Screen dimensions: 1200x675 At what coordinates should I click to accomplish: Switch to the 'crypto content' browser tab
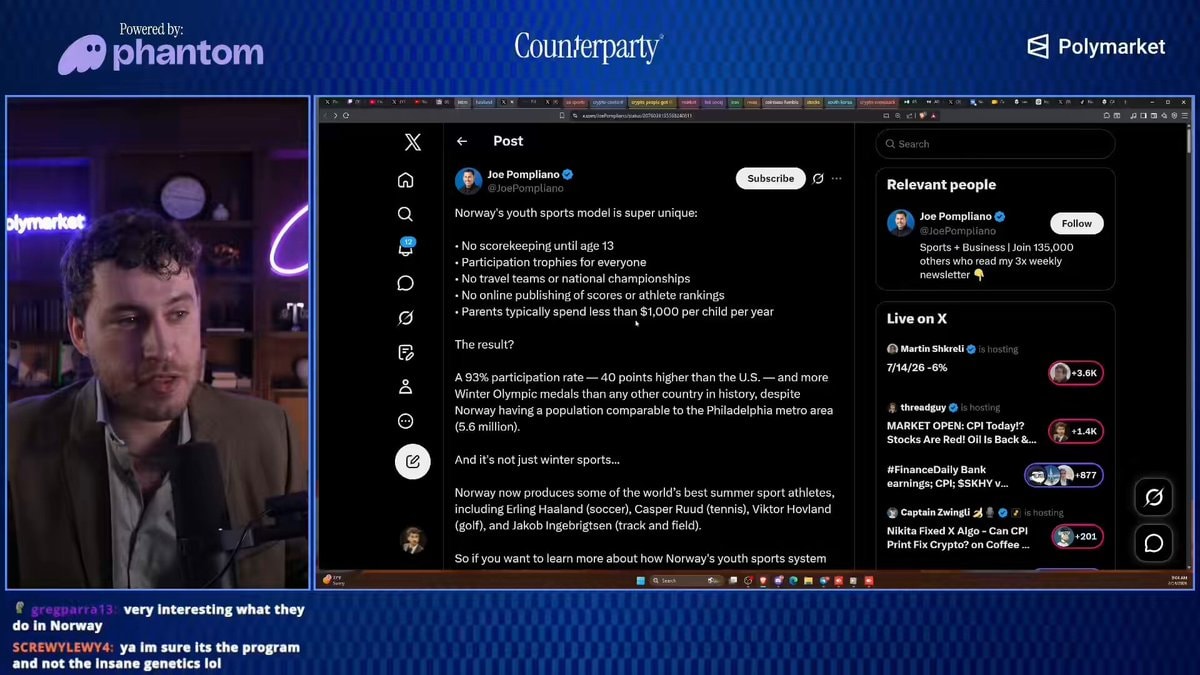pyautogui.click(x=608, y=102)
